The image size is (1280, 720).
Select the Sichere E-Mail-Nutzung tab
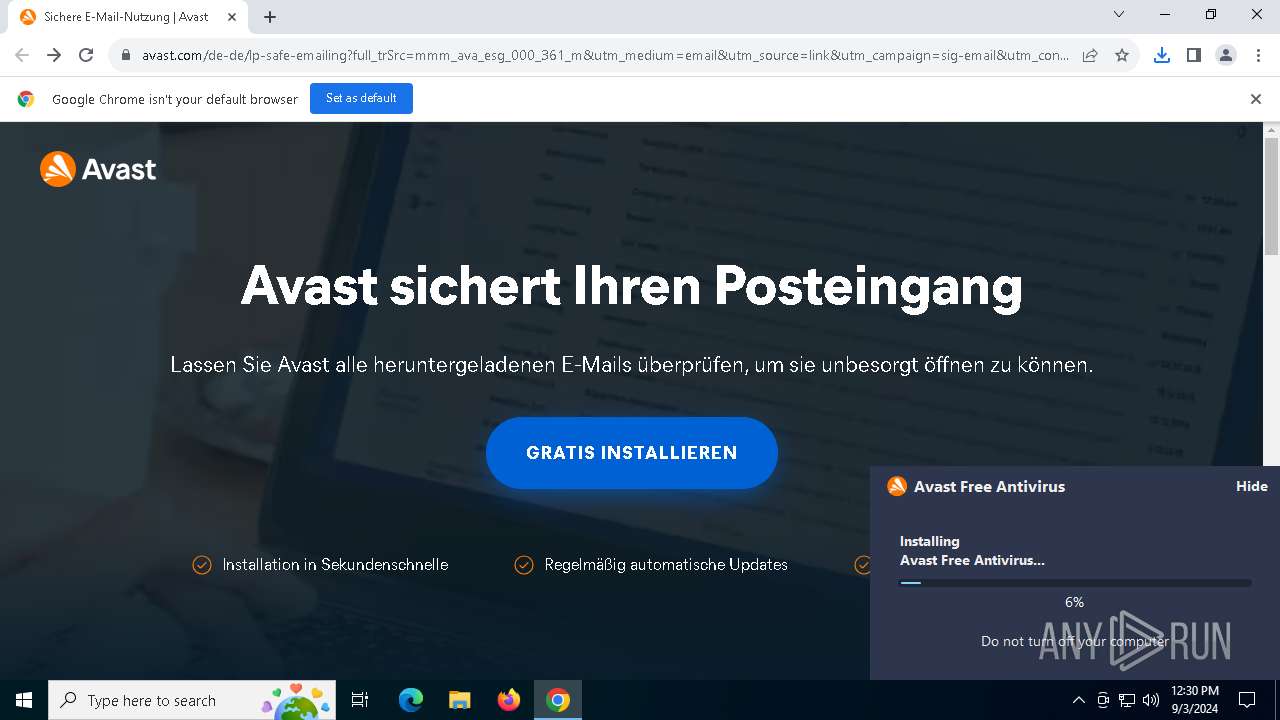[x=126, y=17]
